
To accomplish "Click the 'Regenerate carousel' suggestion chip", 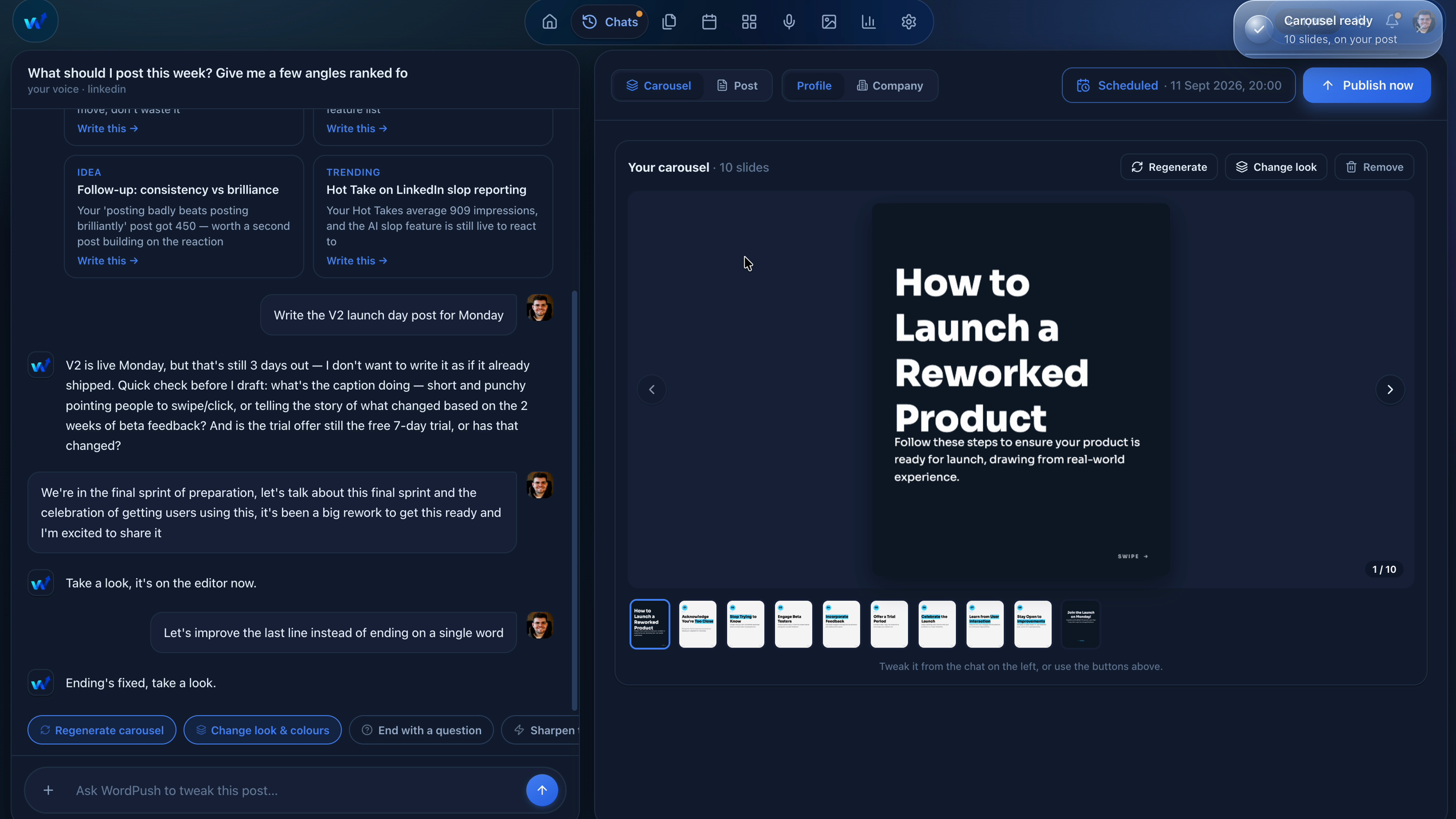I will click(102, 730).
